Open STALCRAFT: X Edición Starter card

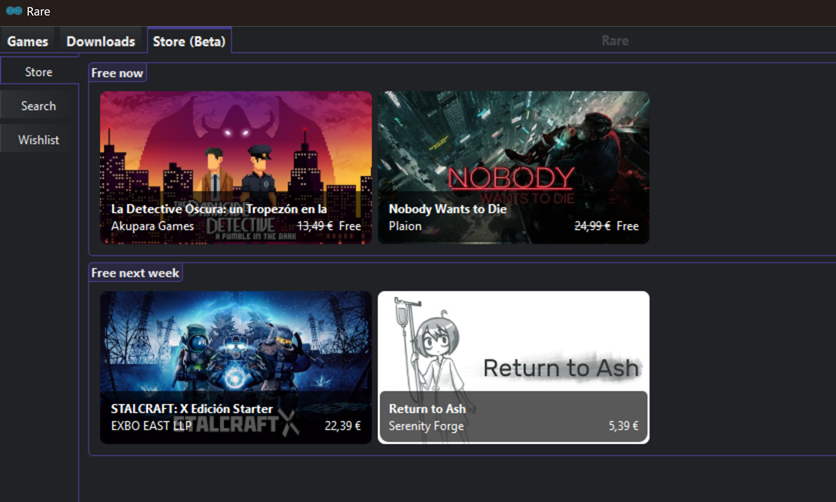[x=236, y=367]
